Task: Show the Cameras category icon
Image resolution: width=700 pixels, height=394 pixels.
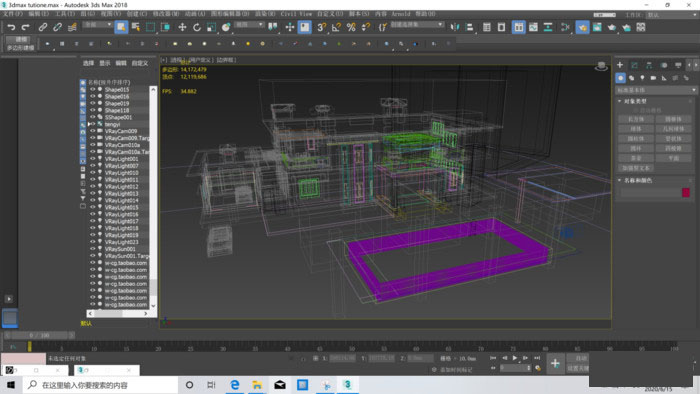Action: coord(653,78)
